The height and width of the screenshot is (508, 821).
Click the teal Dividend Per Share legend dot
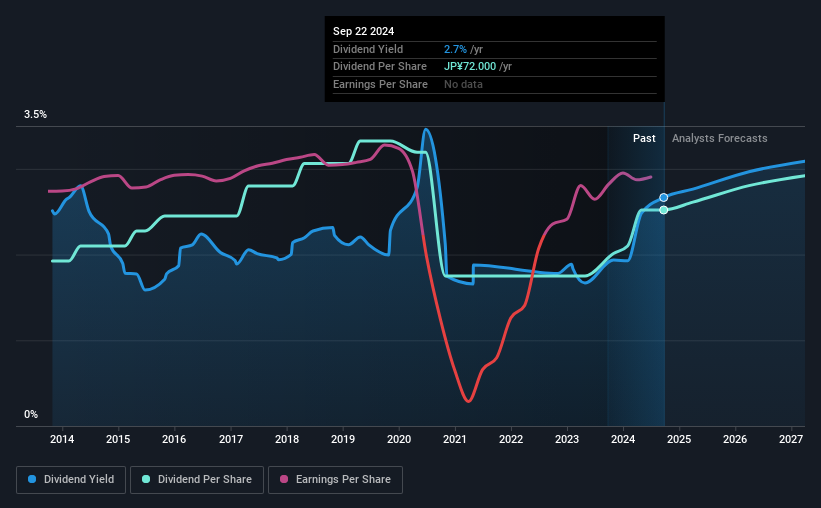[146, 479]
